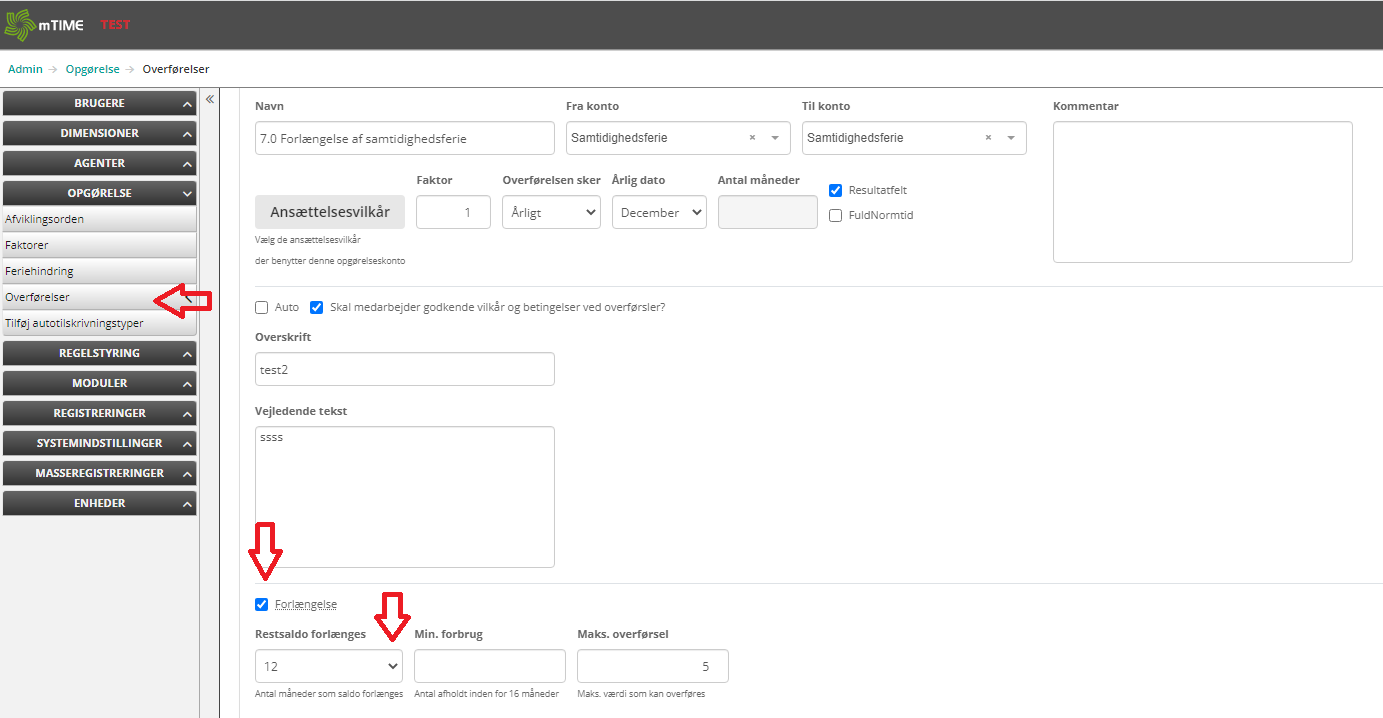This screenshot has width=1383, height=718.
Task: Click the Ansættelsesvilkår button
Action: tap(330, 212)
